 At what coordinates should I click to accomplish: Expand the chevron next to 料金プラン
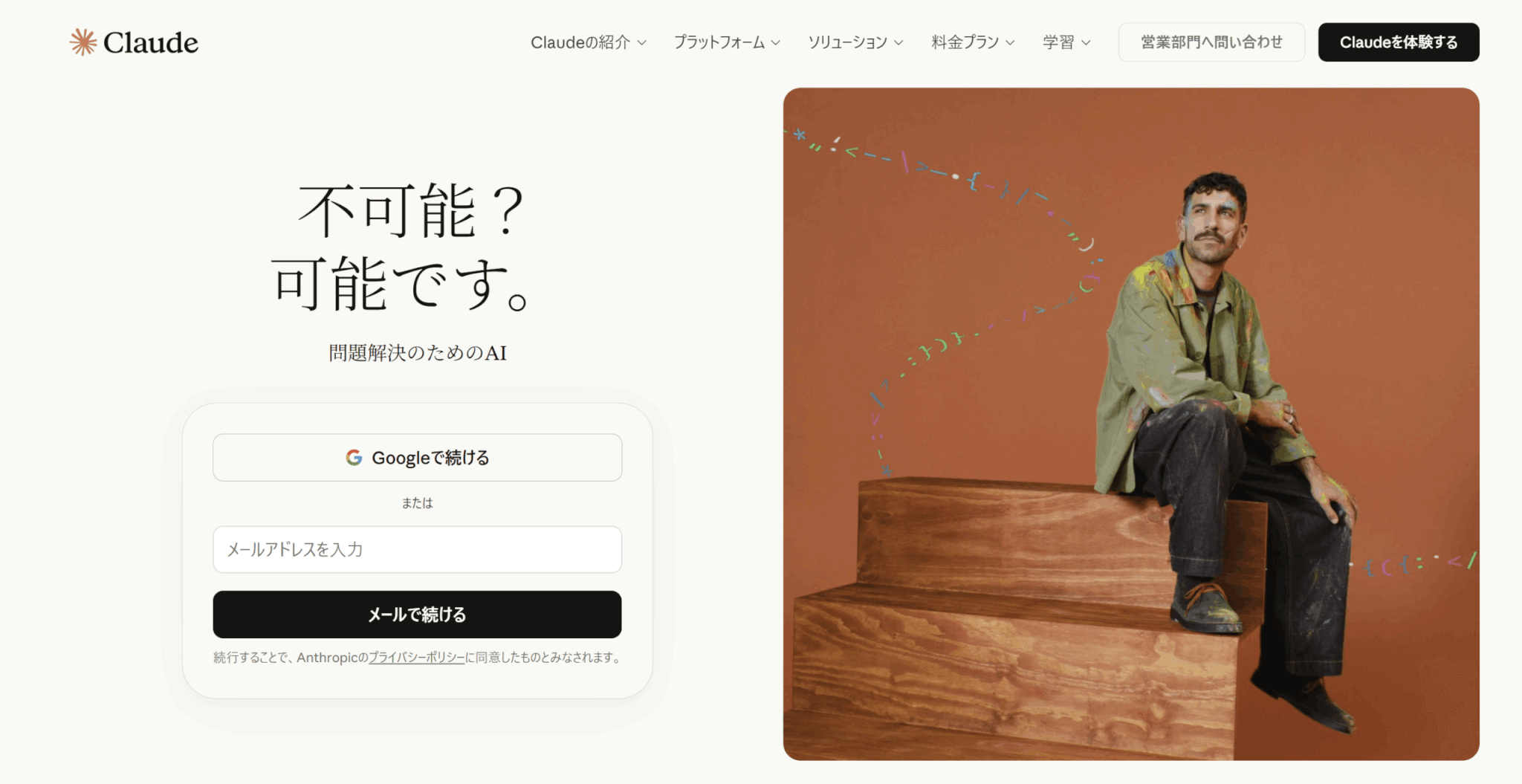[x=1010, y=43]
